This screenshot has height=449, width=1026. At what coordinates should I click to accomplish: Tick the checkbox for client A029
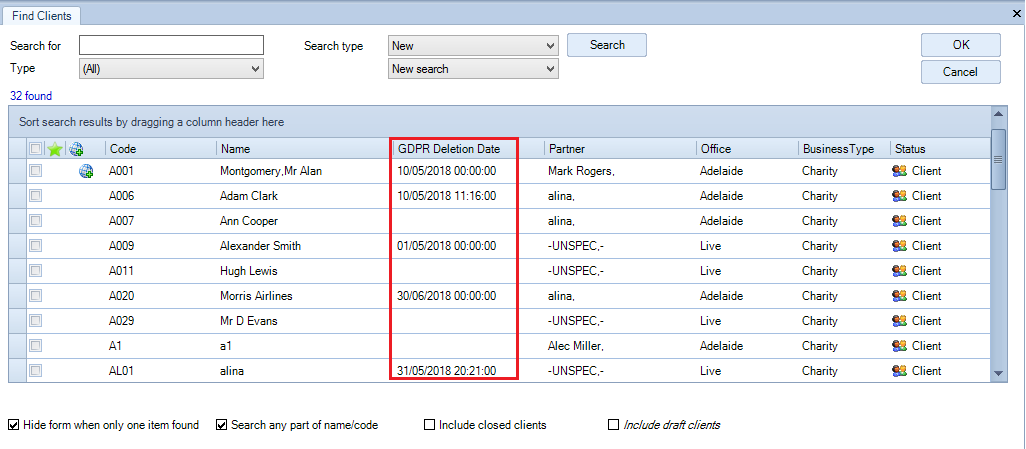(x=36, y=321)
